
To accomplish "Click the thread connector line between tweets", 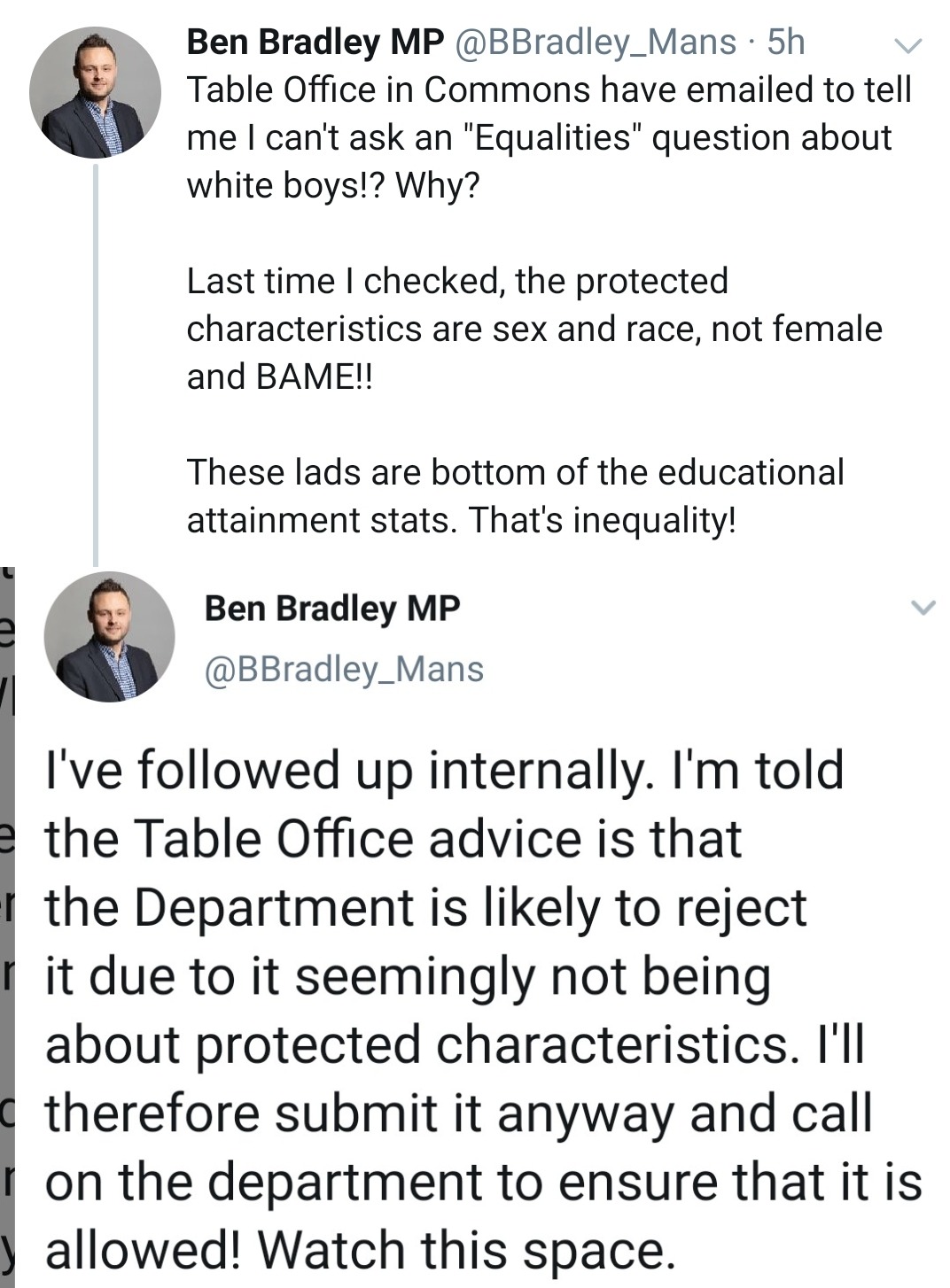I will [96, 363].
